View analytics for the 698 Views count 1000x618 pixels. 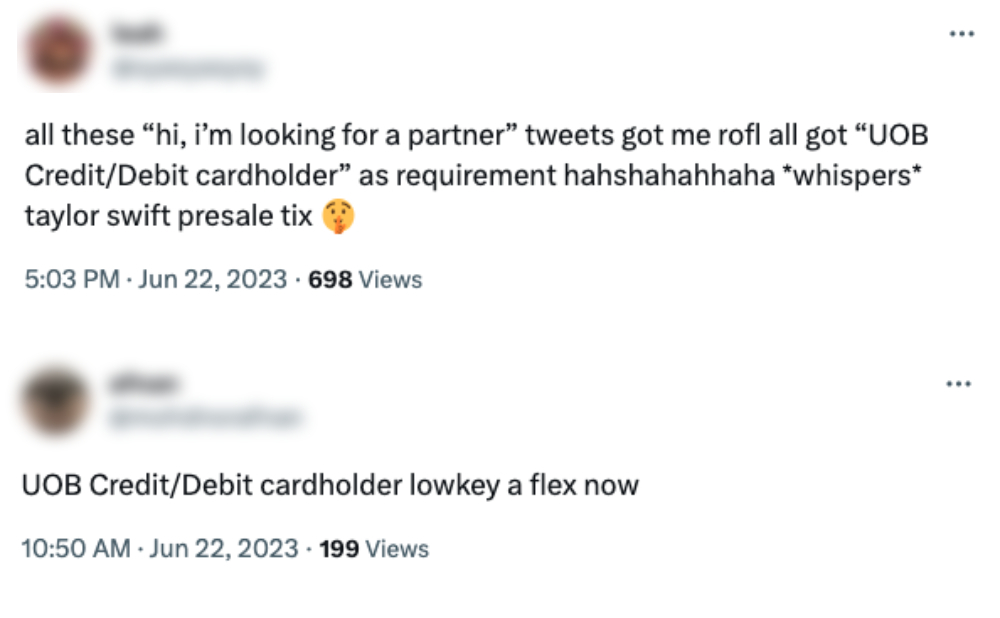[x=366, y=280]
